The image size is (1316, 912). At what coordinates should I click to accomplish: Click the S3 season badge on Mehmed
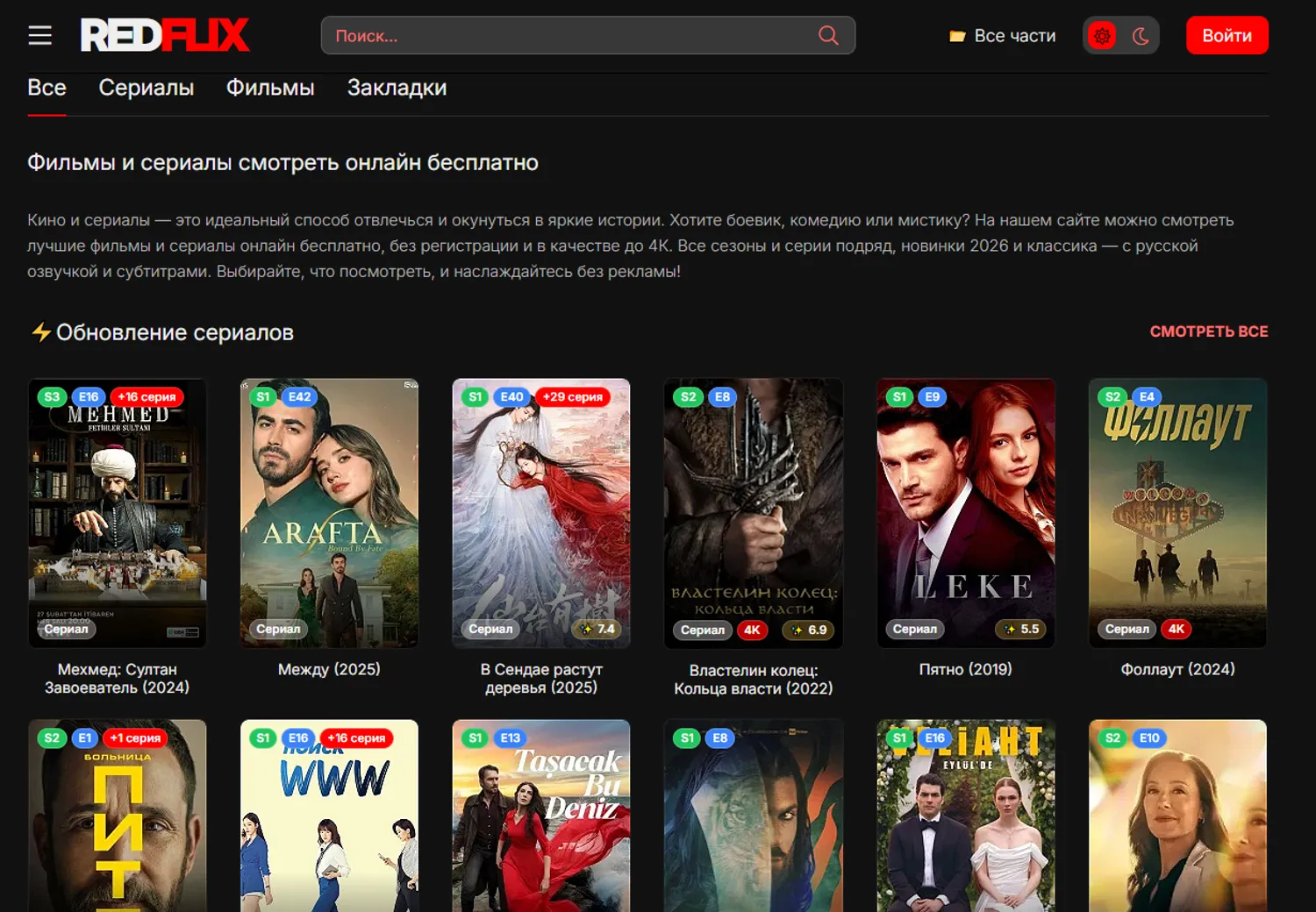point(52,396)
